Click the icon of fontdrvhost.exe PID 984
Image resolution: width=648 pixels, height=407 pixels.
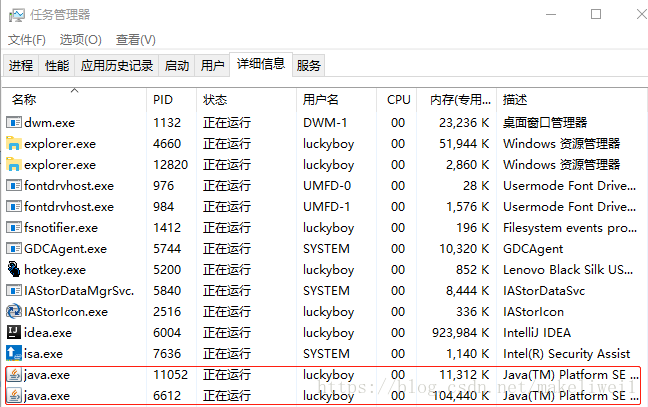[14, 207]
